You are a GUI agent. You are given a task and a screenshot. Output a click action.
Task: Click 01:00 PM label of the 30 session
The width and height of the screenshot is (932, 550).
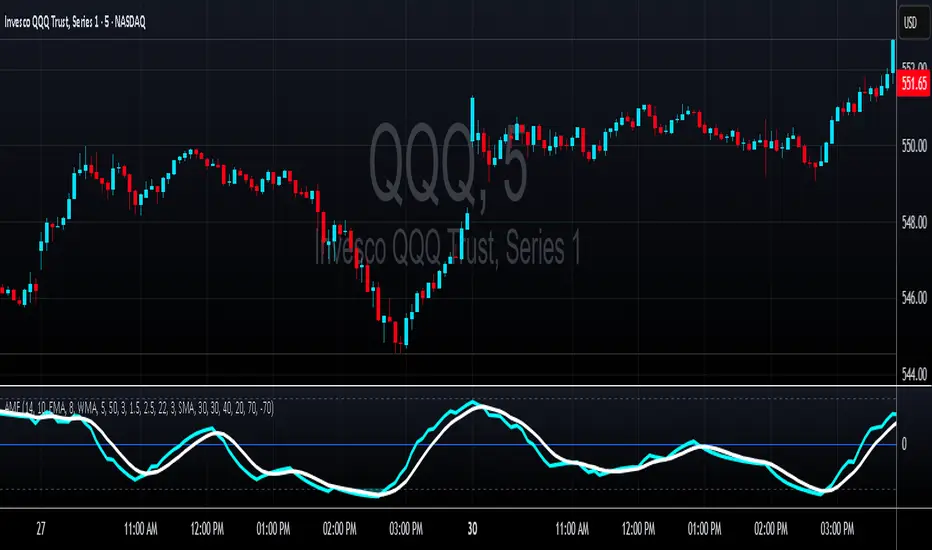tap(705, 529)
